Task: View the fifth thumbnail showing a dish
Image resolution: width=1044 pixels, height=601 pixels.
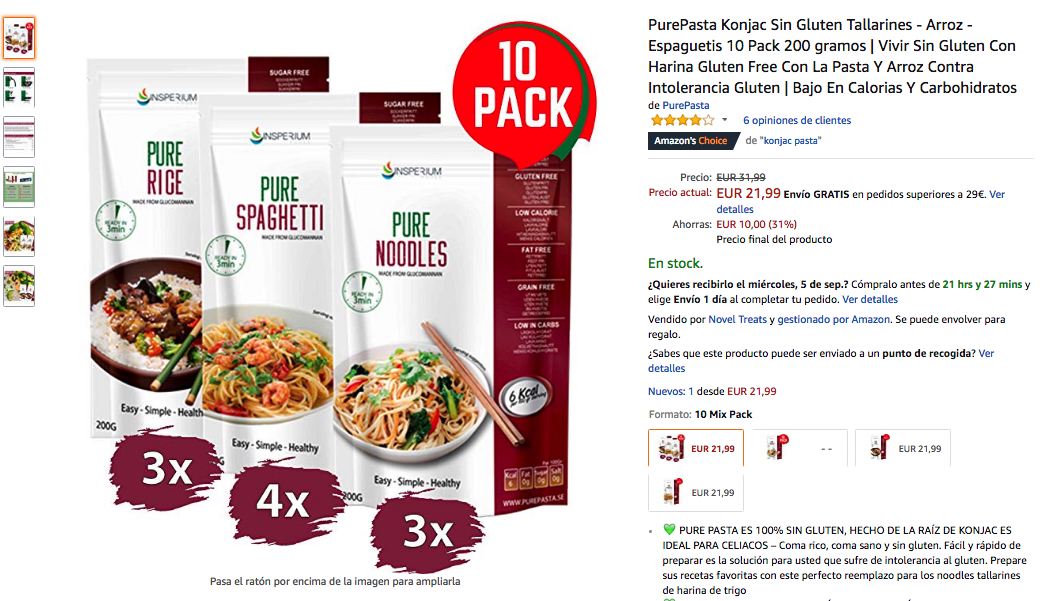Action: (x=19, y=237)
